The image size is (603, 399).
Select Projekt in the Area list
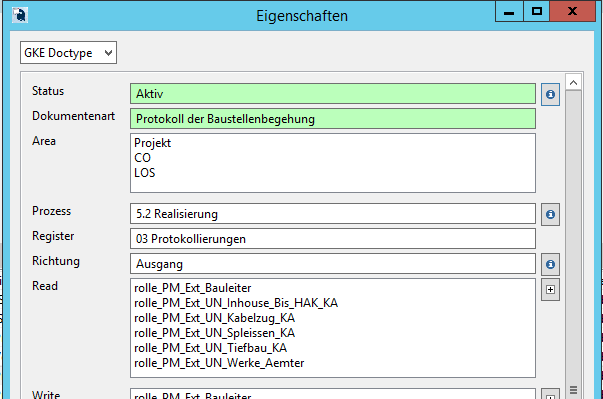[x=152, y=143]
